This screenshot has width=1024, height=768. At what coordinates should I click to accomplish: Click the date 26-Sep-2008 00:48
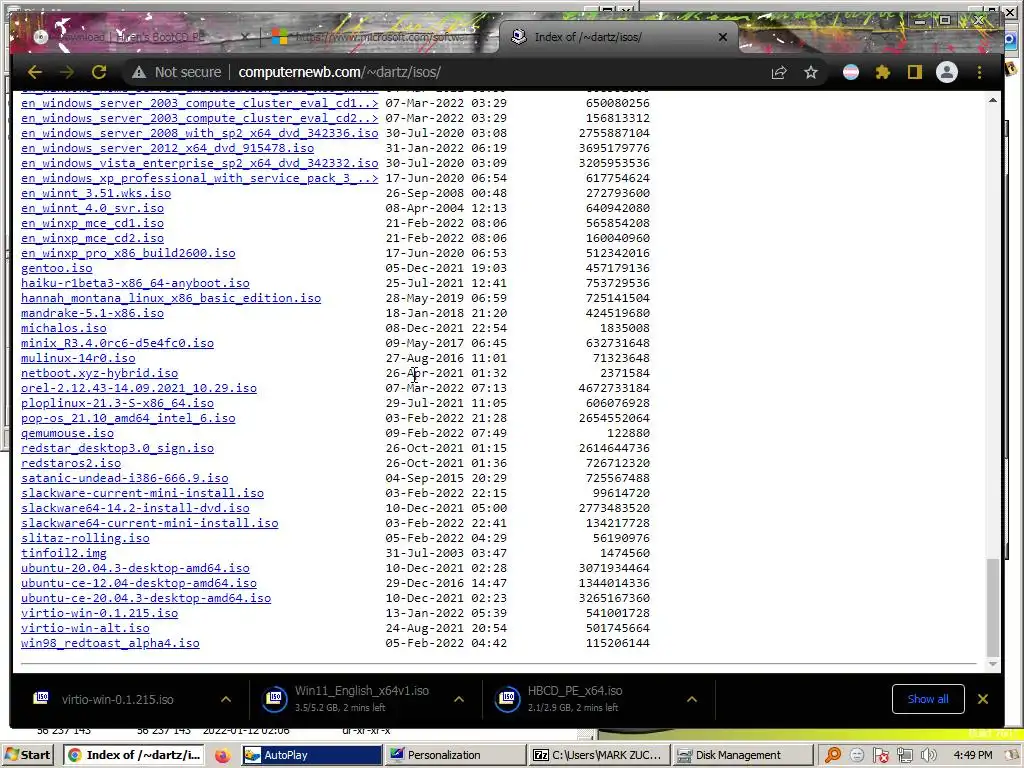click(446, 193)
